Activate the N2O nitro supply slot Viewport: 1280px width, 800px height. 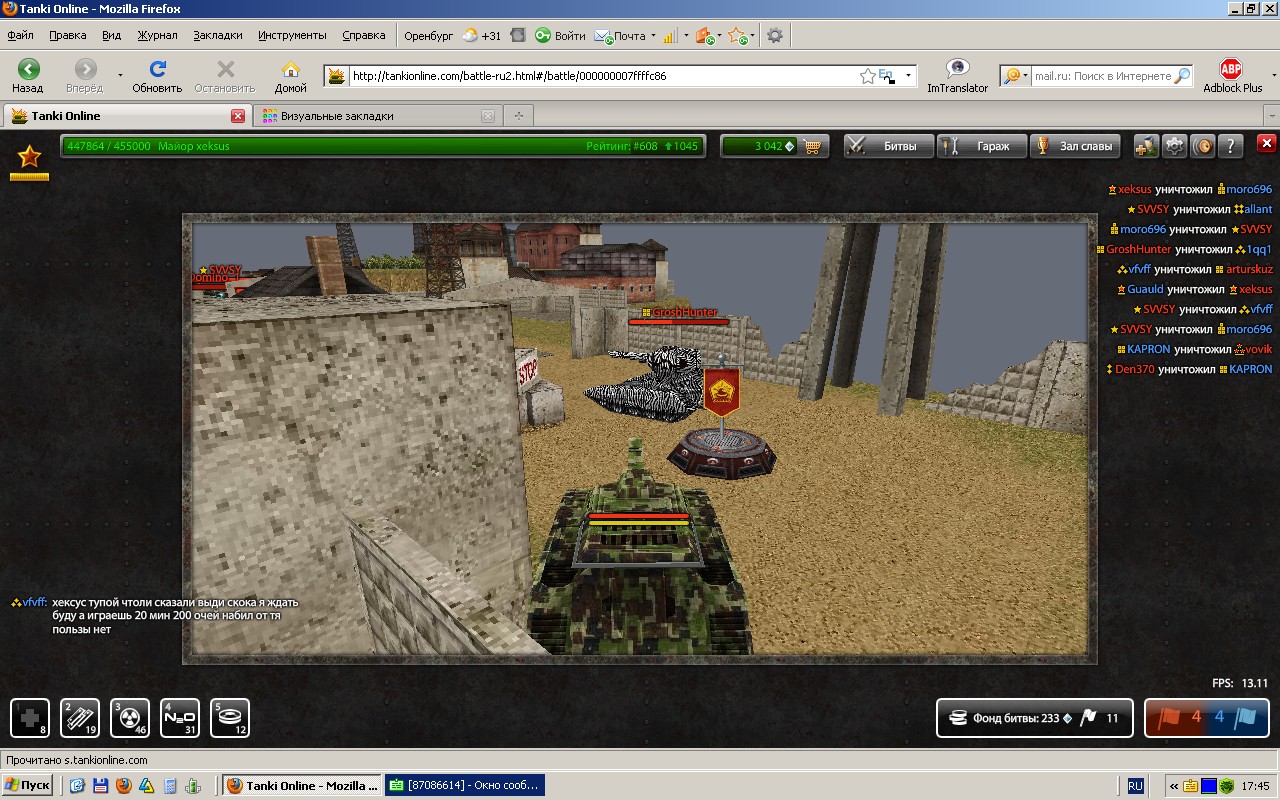click(x=180, y=718)
